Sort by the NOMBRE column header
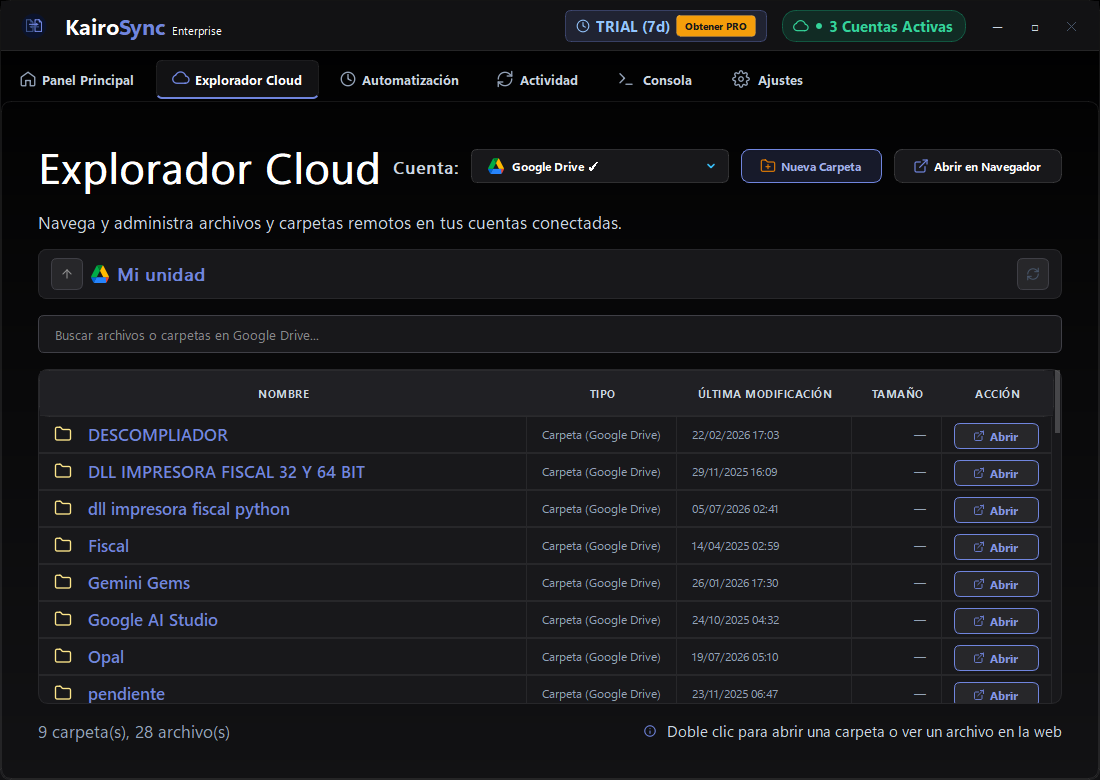The width and height of the screenshot is (1100, 780). pos(283,394)
